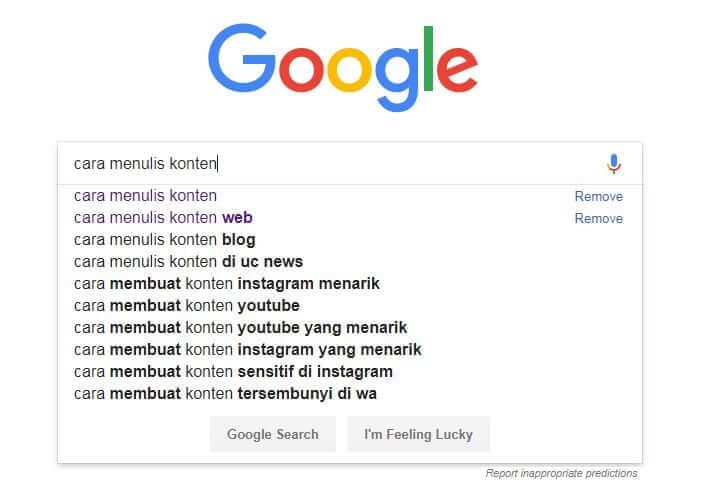Select "cara membuat konten instagram menarik" suggestion

tap(227, 284)
